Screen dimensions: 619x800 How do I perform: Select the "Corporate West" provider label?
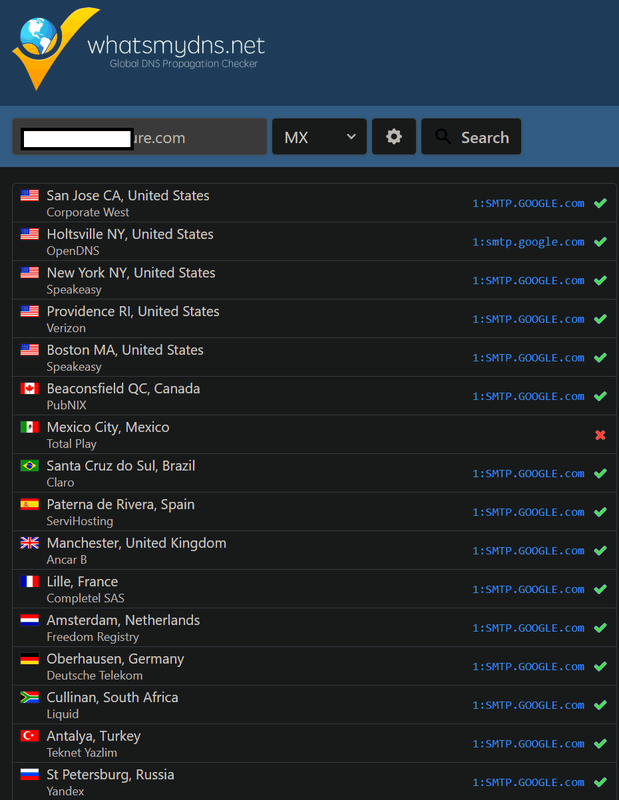(88, 212)
